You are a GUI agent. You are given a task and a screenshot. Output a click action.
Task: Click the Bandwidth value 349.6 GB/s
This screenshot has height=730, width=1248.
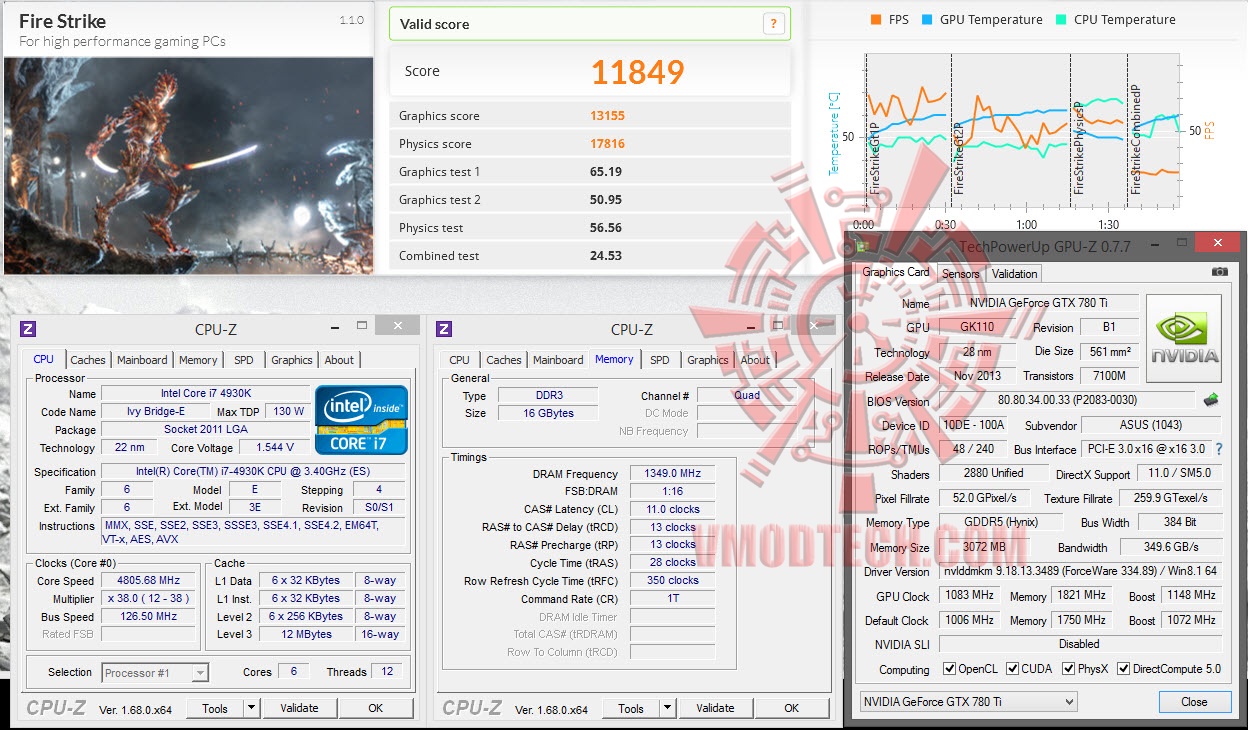(1169, 548)
